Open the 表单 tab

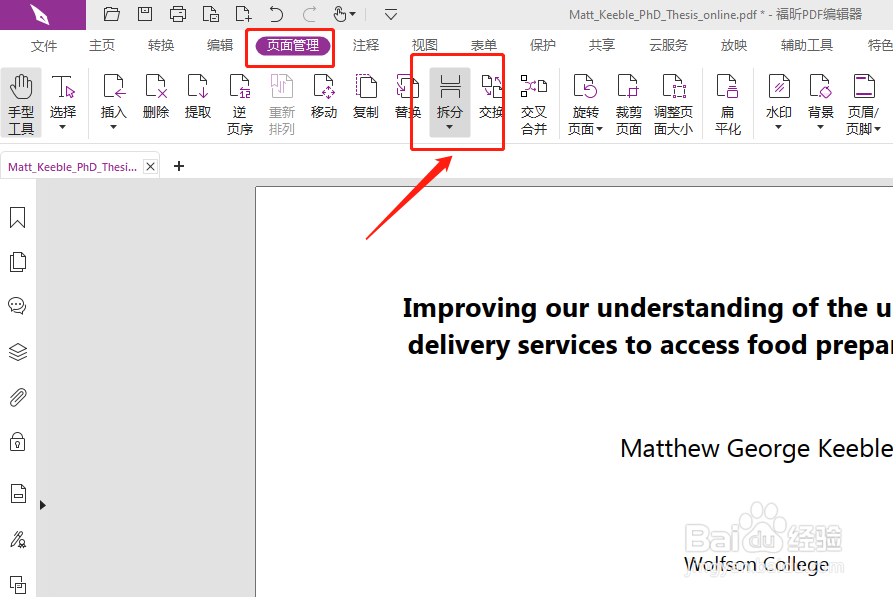tap(484, 46)
